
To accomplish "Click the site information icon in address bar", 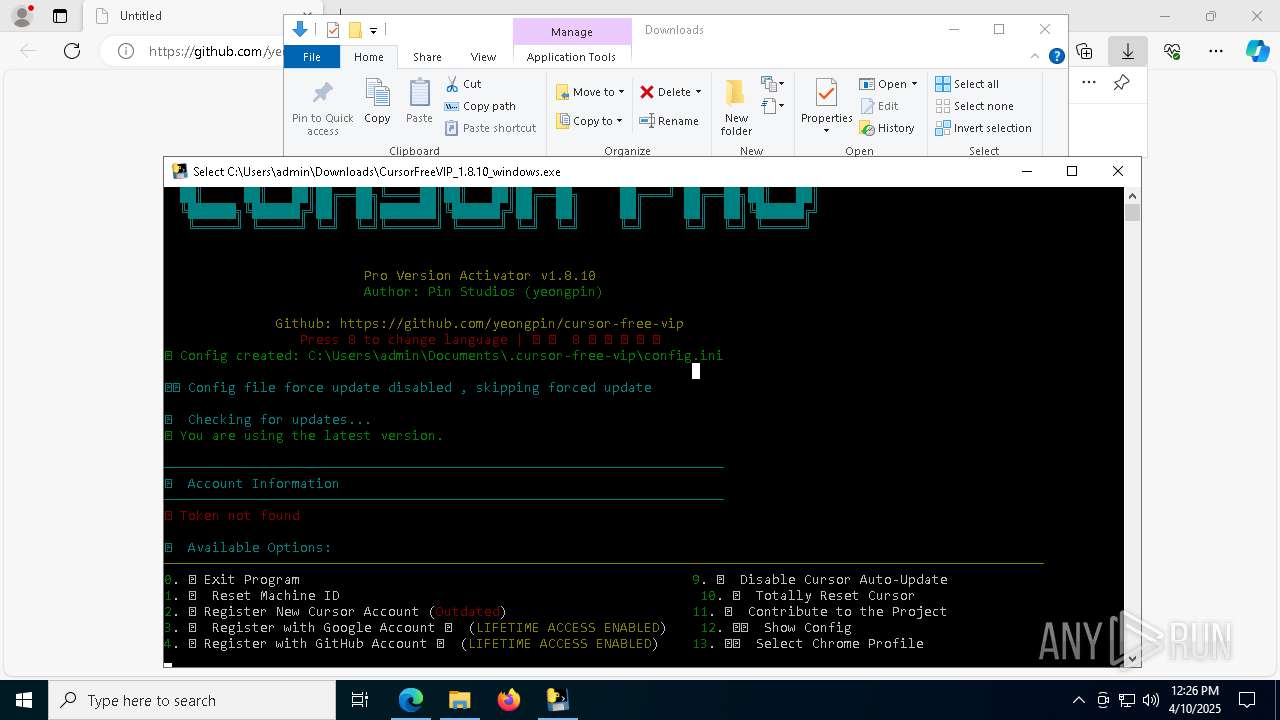I will [126, 51].
